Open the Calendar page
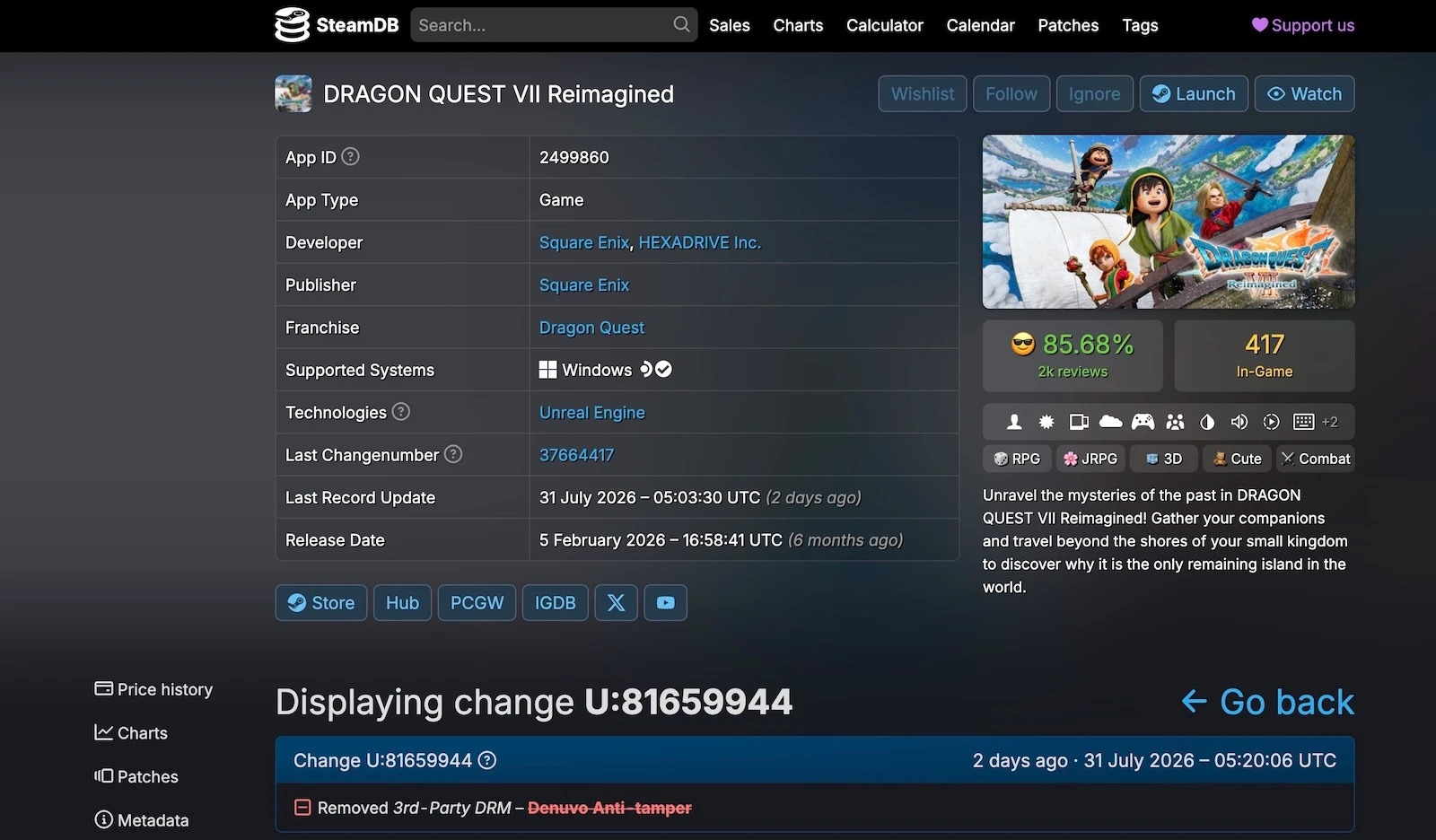 click(x=980, y=25)
